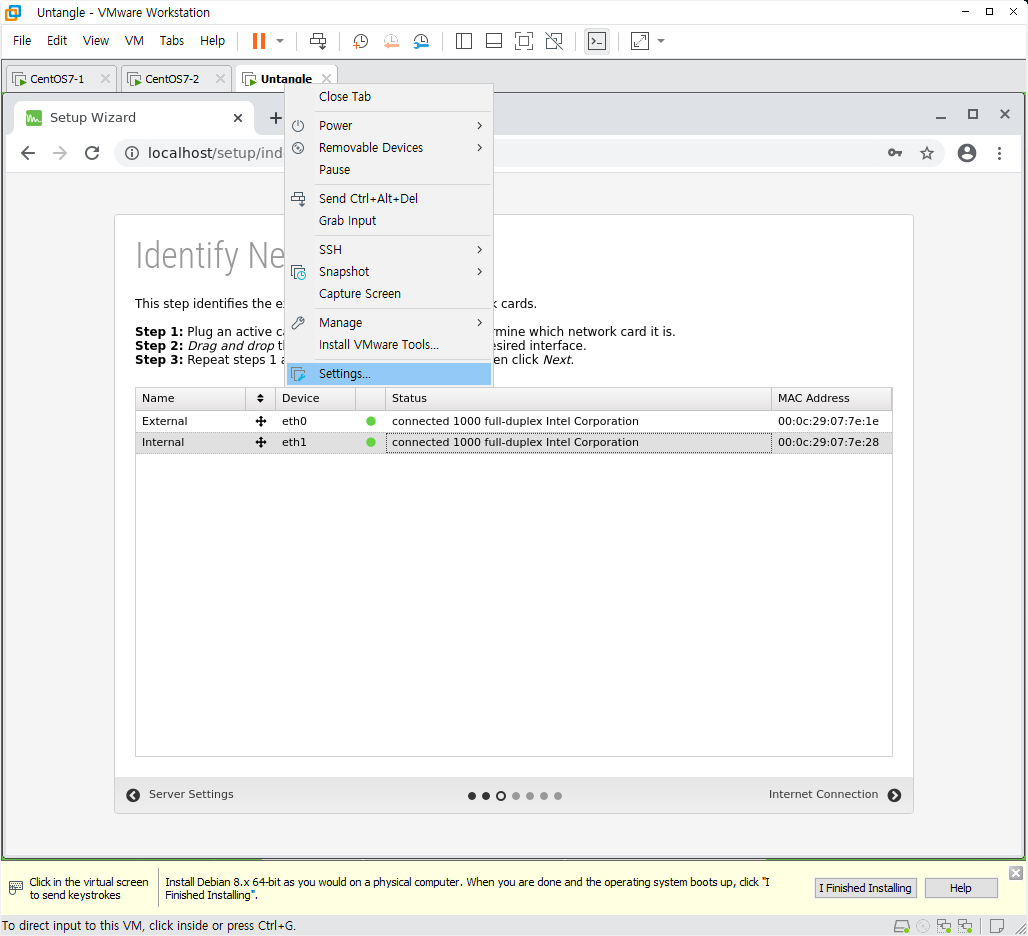Choose Send Ctrl+Alt+Del menu entry
1028x936 pixels.
[389, 199]
